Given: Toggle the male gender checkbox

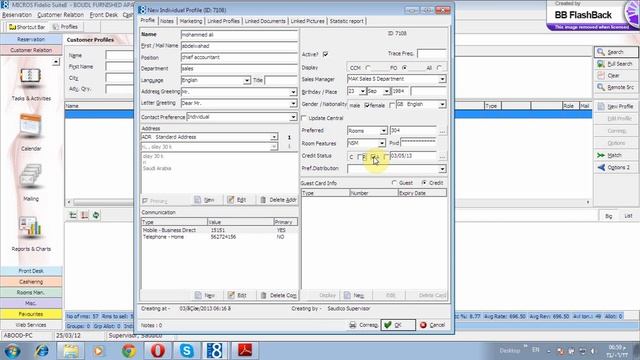Looking at the screenshot, I should [x=367, y=105].
